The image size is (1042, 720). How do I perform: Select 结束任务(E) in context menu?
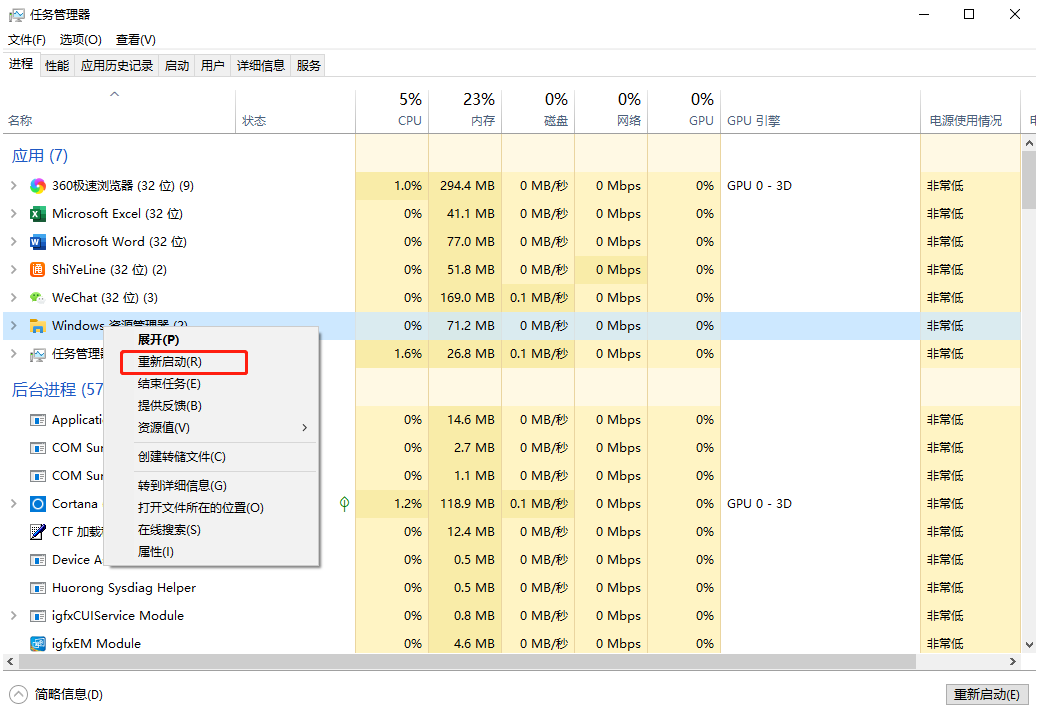click(170, 384)
